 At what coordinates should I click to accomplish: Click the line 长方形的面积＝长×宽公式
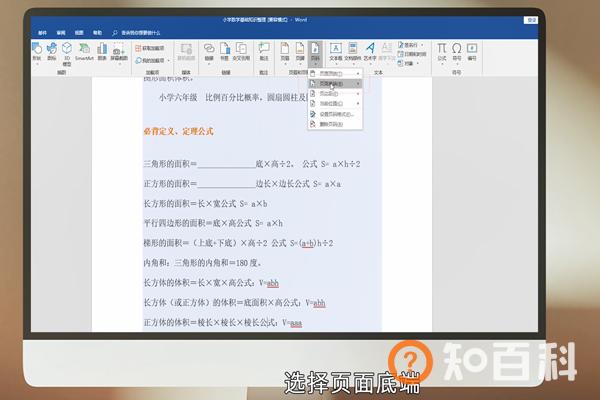click(x=205, y=204)
